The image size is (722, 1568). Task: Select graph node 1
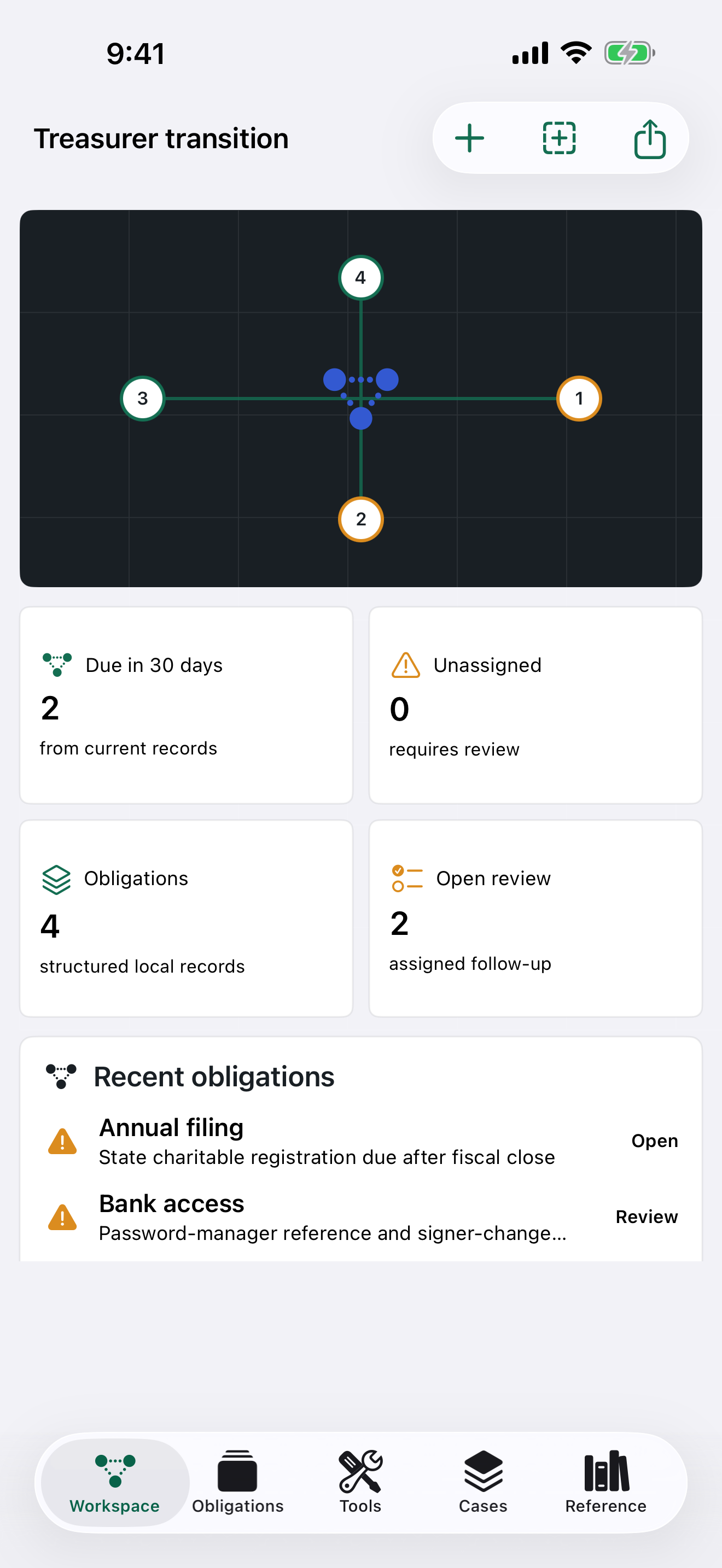coord(579,398)
